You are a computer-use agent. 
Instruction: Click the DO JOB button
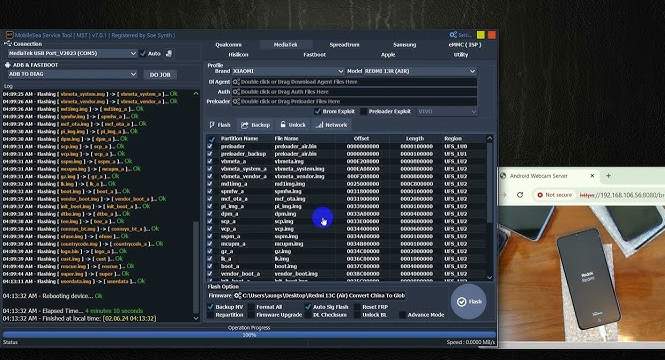click(x=160, y=75)
